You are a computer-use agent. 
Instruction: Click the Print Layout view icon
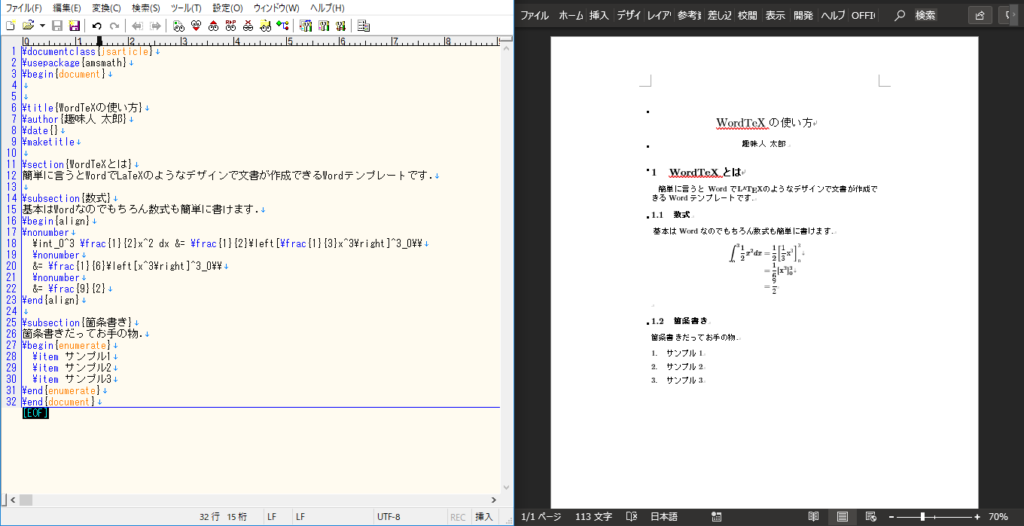(842, 516)
